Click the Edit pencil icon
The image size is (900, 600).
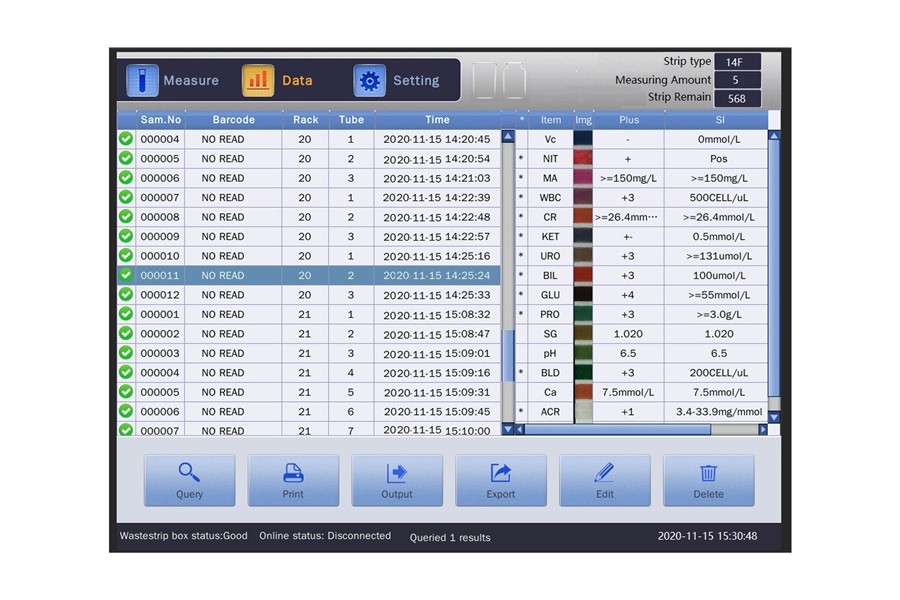pos(604,472)
